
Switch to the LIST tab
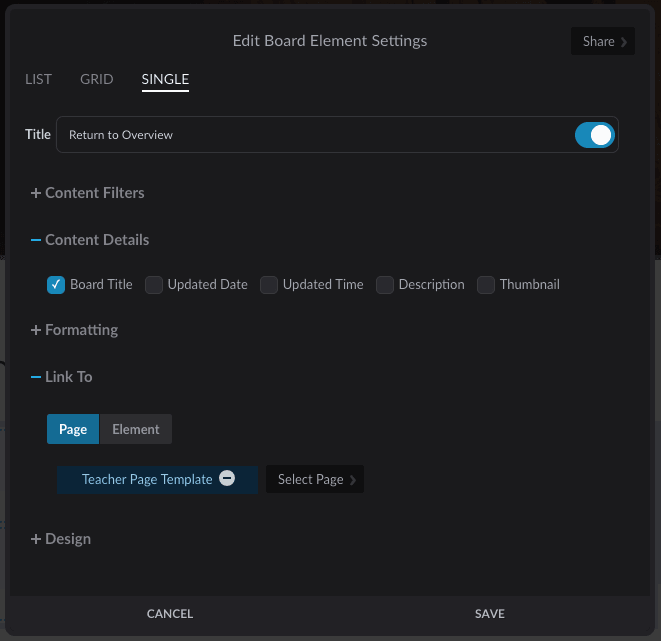coord(38,79)
